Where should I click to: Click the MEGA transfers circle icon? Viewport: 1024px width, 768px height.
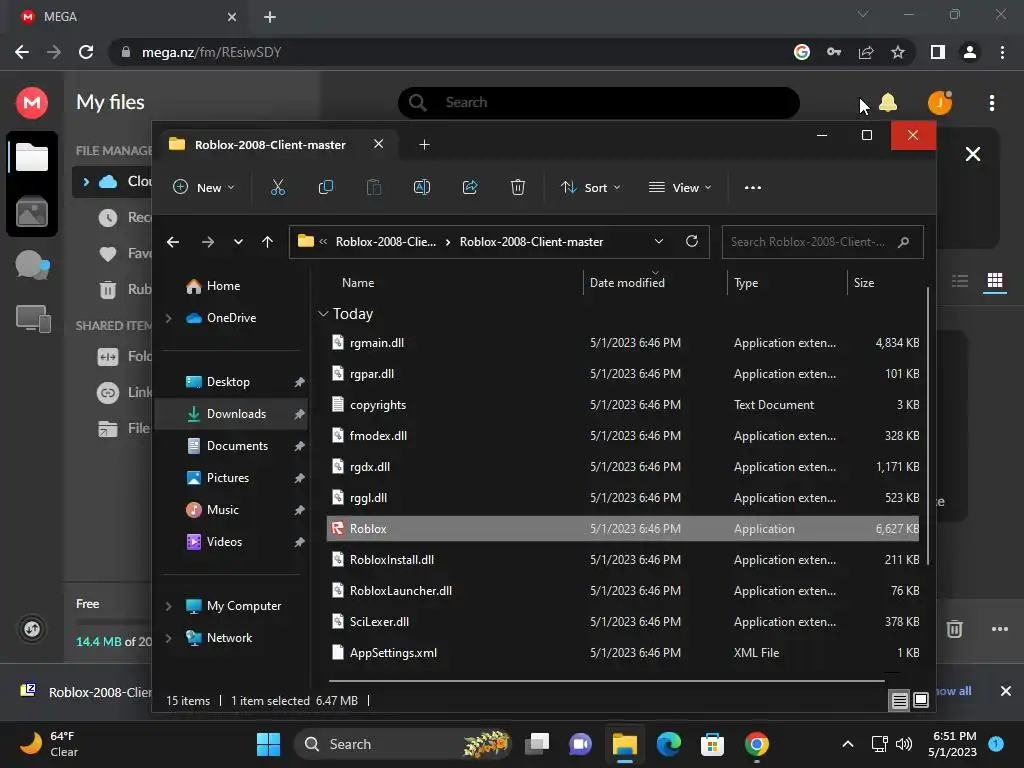(x=32, y=629)
